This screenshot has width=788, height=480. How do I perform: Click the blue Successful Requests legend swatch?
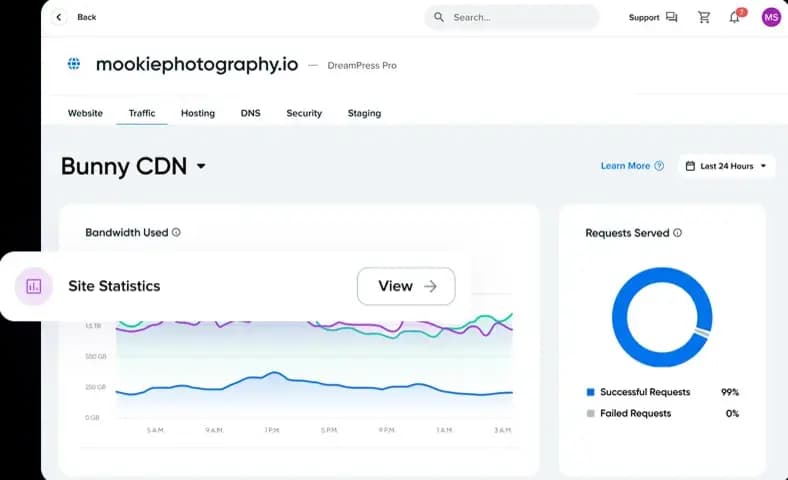(x=591, y=392)
